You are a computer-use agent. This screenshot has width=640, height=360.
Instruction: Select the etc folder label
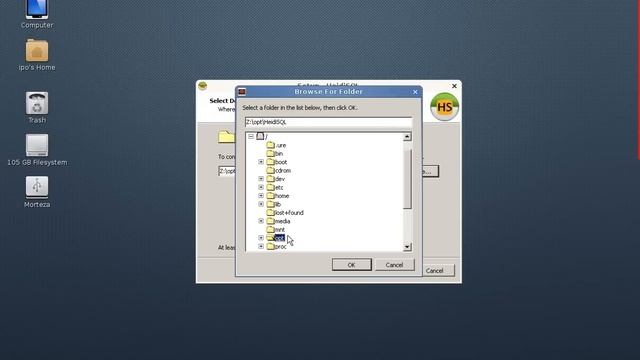point(279,187)
